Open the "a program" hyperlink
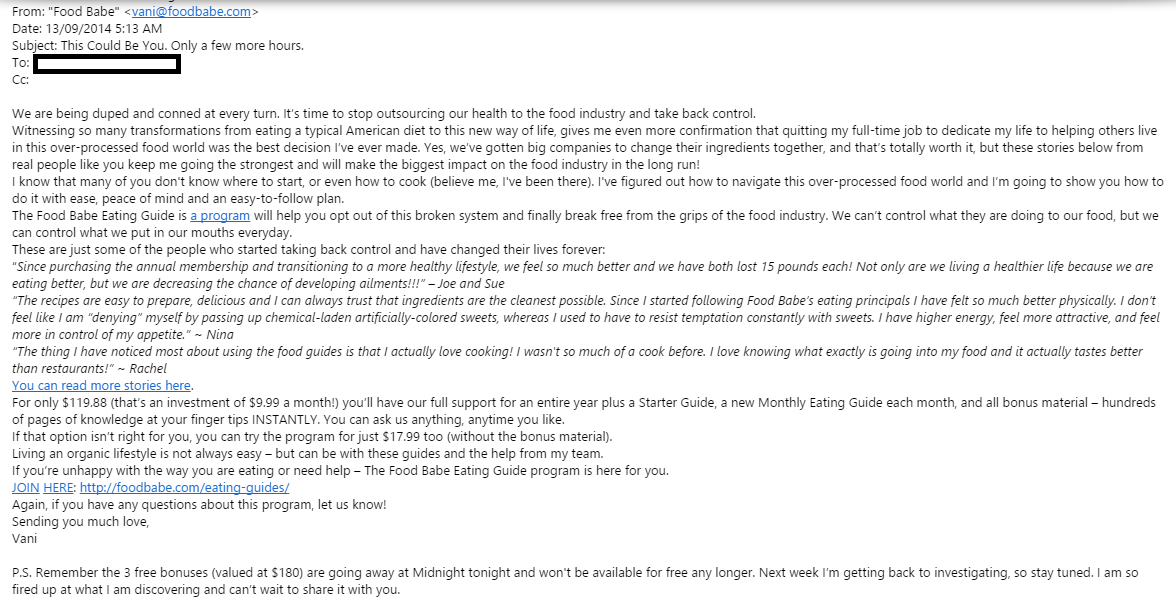The image size is (1176, 601). click(219, 215)
